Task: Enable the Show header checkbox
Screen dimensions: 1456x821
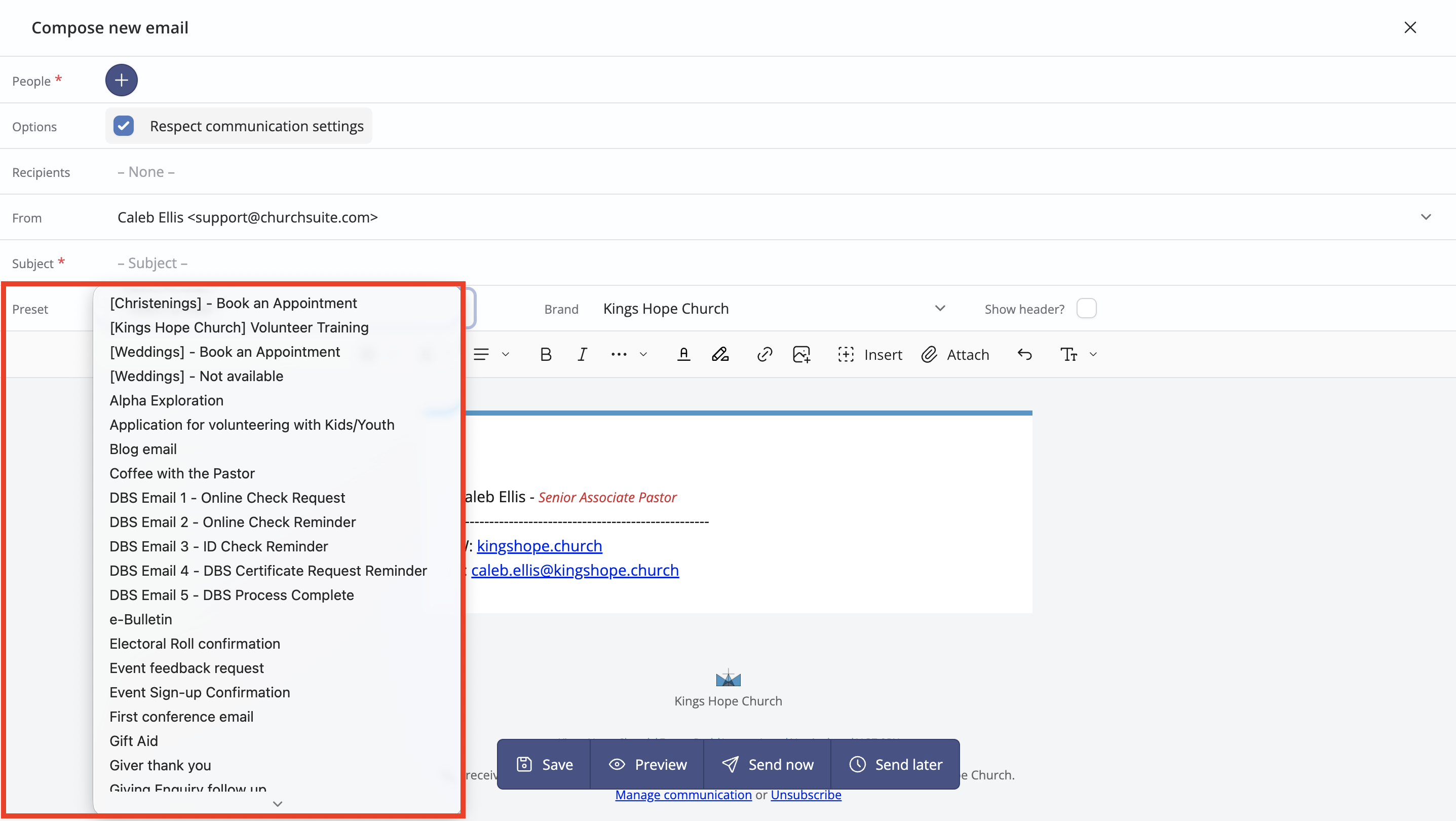Action: point(1086,309)
